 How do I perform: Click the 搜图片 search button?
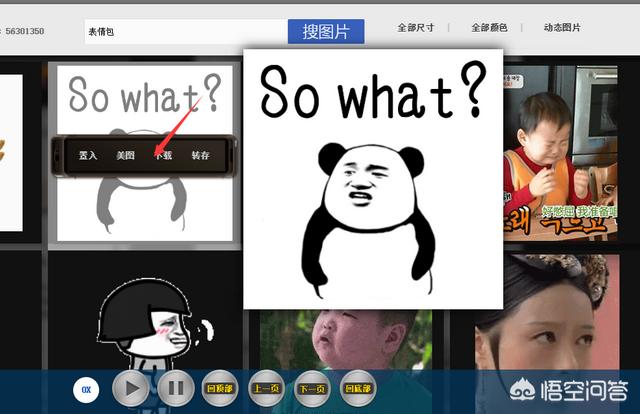(326, 32)
